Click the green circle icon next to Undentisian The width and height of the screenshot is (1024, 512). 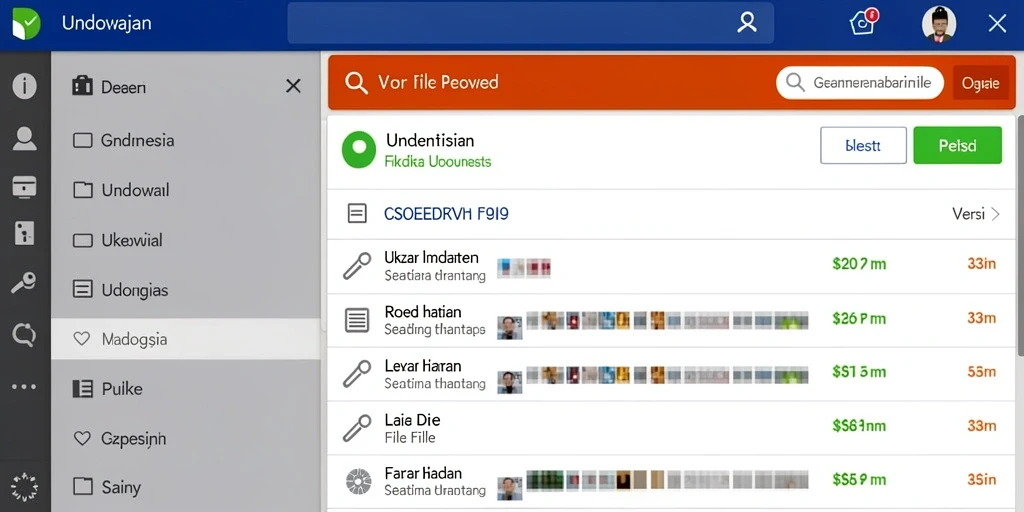359,150
